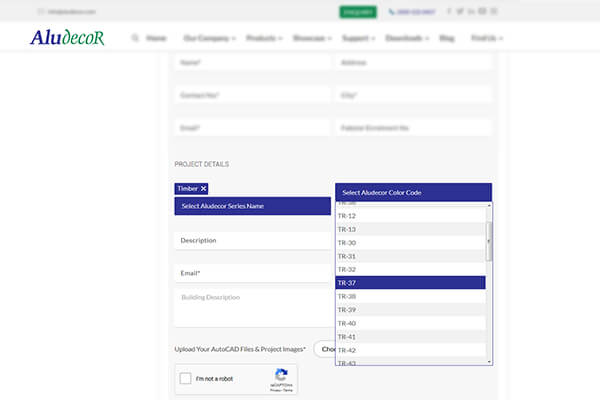The width and height of the screenshot is (600, 400).
Task: Open the Facebook icon in top bar
Action: pos(449,11)
